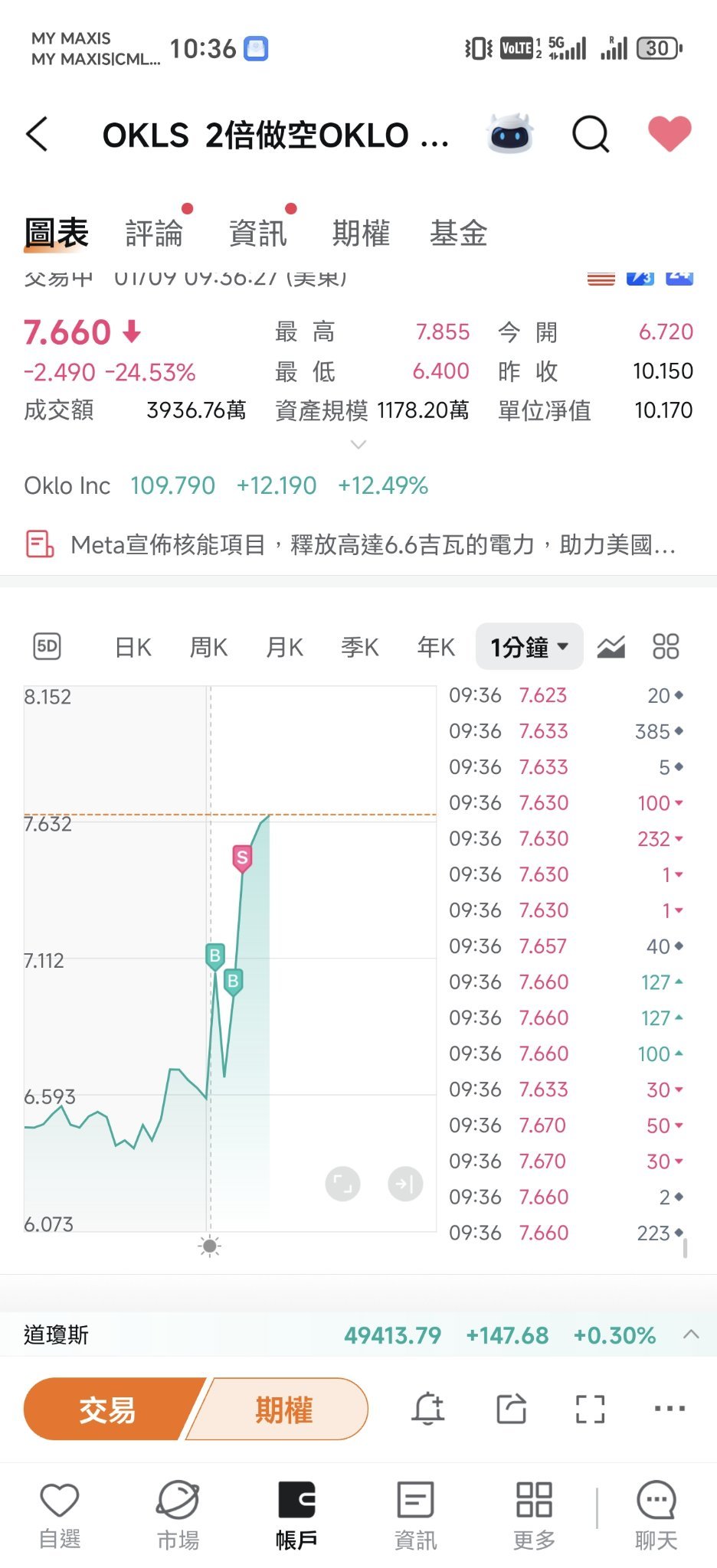717x1568 pixels.
Task: Click the tick list scrollbar handle
Action: coord(685,1248)
